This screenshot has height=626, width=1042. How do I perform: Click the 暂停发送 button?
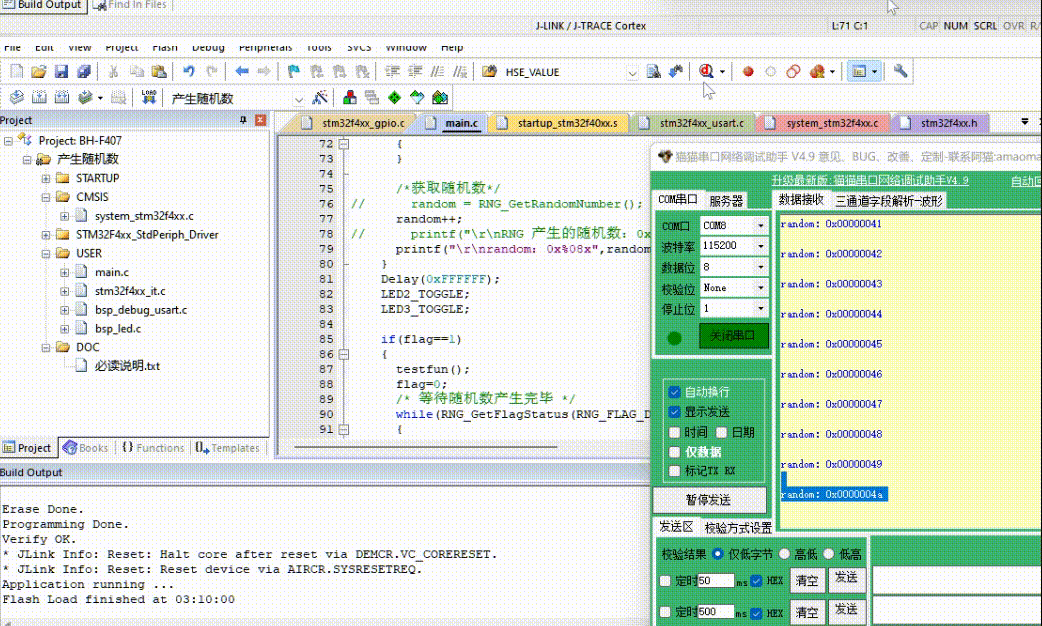coord(708,500)
